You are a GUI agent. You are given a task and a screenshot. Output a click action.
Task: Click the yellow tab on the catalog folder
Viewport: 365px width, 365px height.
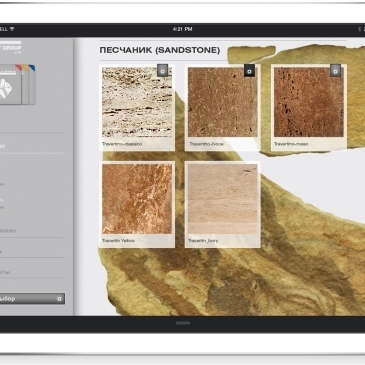click(x=26, y=68)
